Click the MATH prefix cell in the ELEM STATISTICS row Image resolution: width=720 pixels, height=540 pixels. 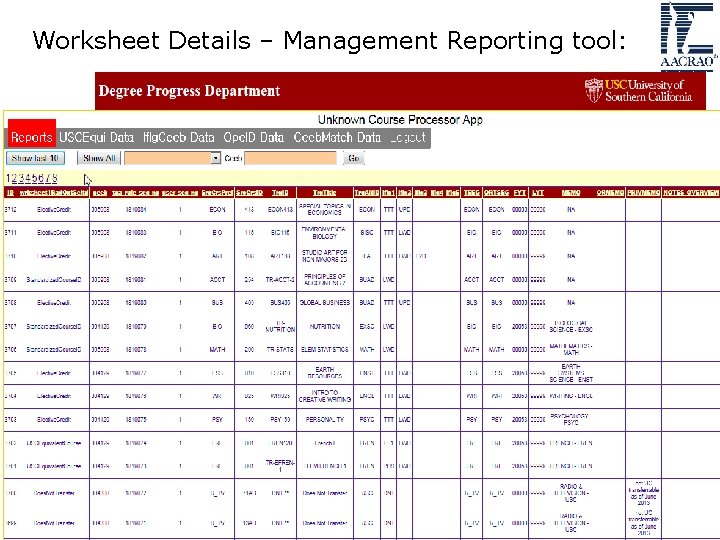point(217,349)
